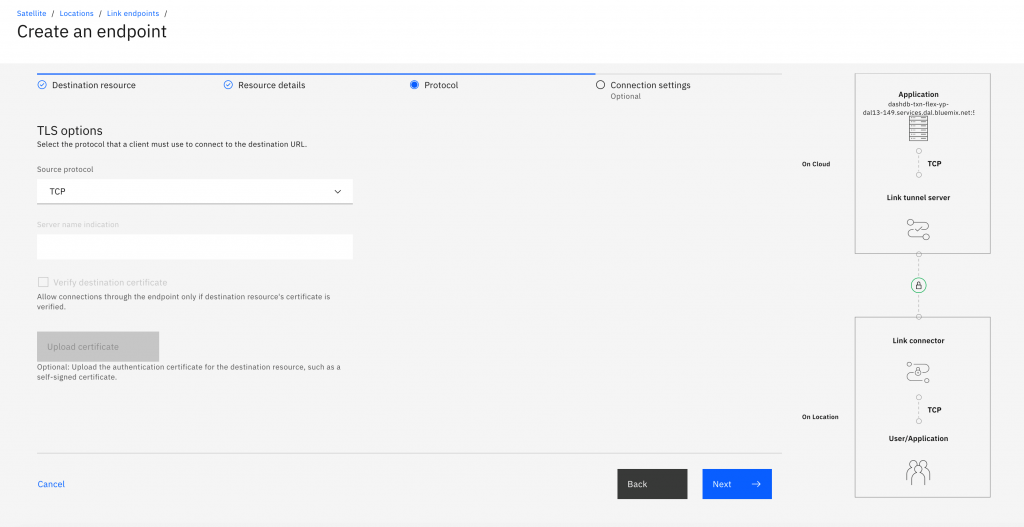Click the User/Application people icon
This screenshot has width=1024, height=527.
918,471
